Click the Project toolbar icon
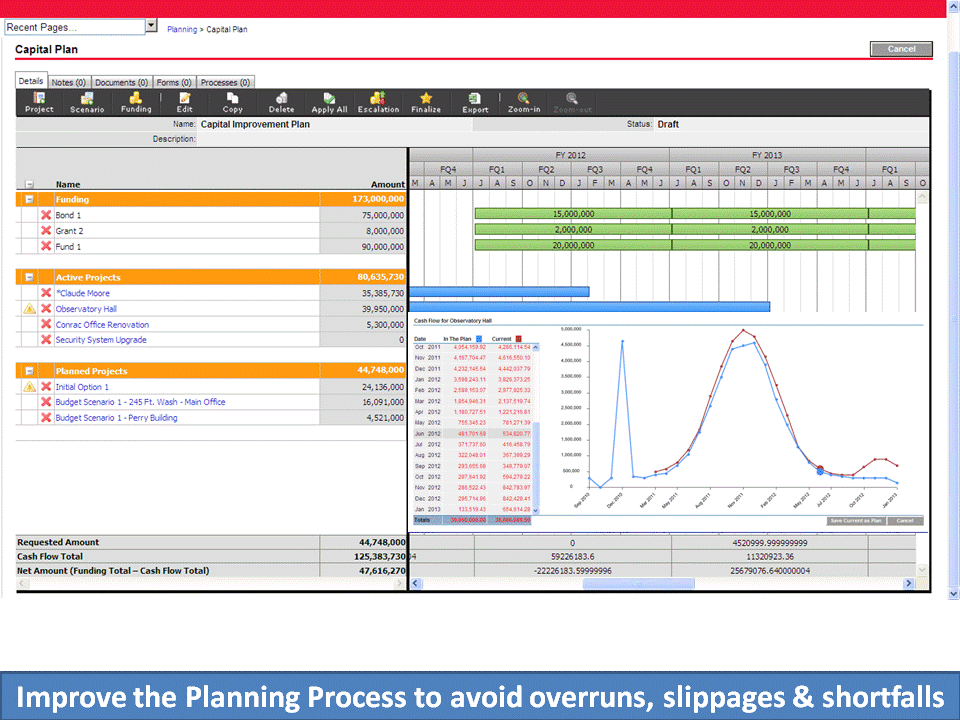Screen dimensions: 960x720 click(x=39, y=102)
